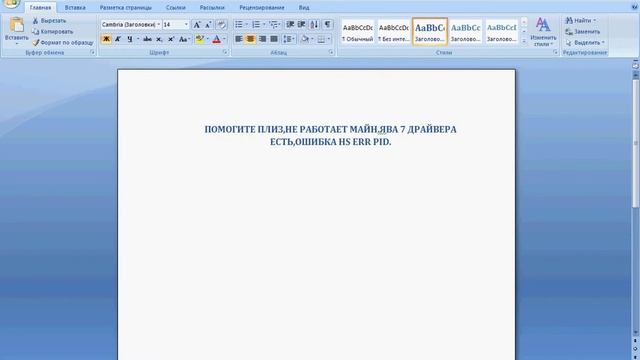640x360 pixels.
Task: Open the line spacing menu
Action: point(289,39)
